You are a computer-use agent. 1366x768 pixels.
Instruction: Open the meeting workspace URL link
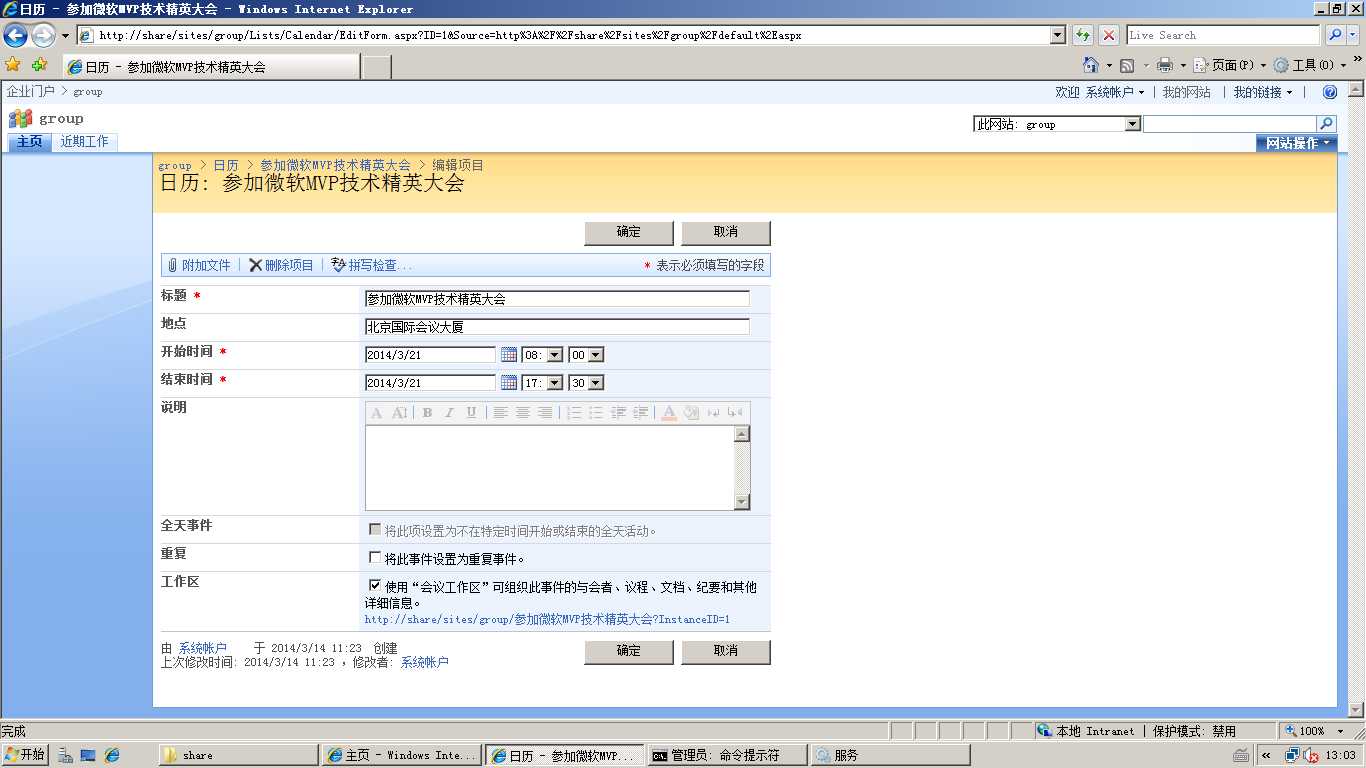pos(547,619)
